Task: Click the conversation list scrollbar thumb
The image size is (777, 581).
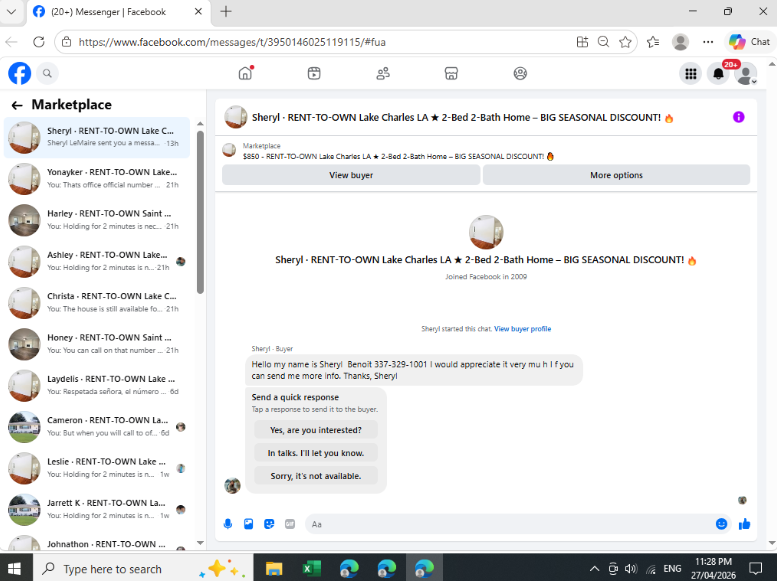Action: [x=200, y=212]
